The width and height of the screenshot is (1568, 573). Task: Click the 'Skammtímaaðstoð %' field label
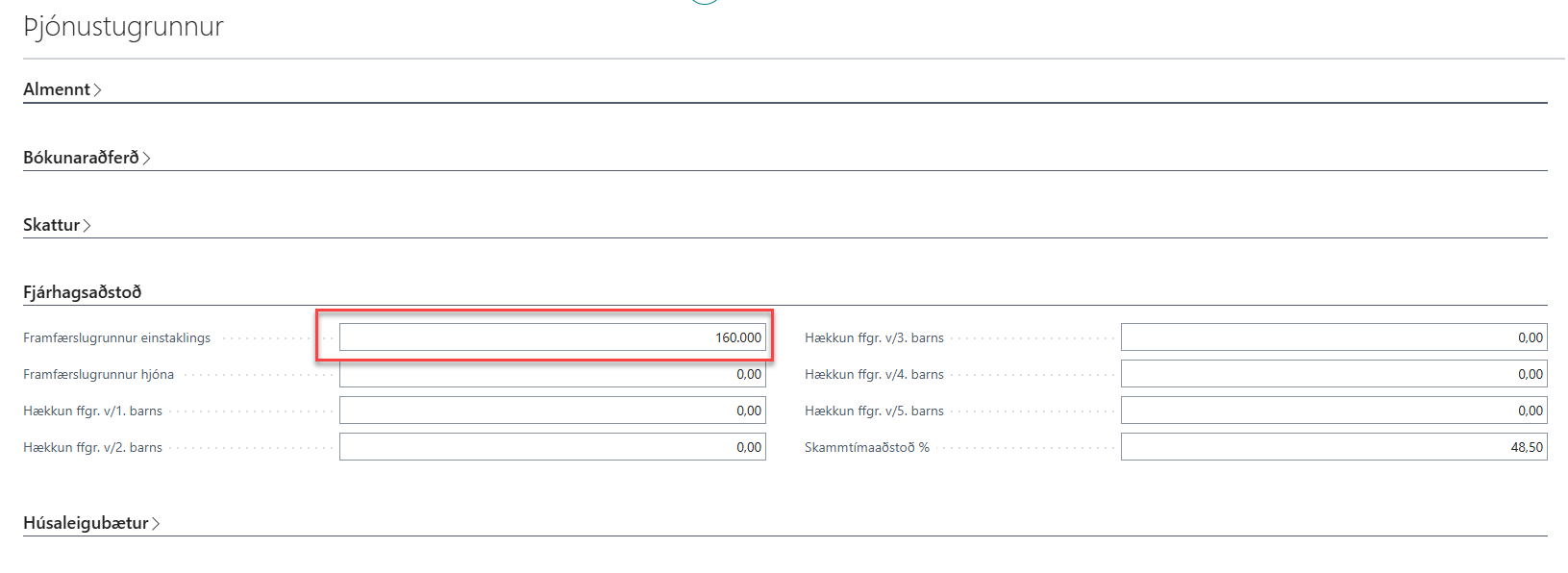pyautogui.click(x=866, y=447)
